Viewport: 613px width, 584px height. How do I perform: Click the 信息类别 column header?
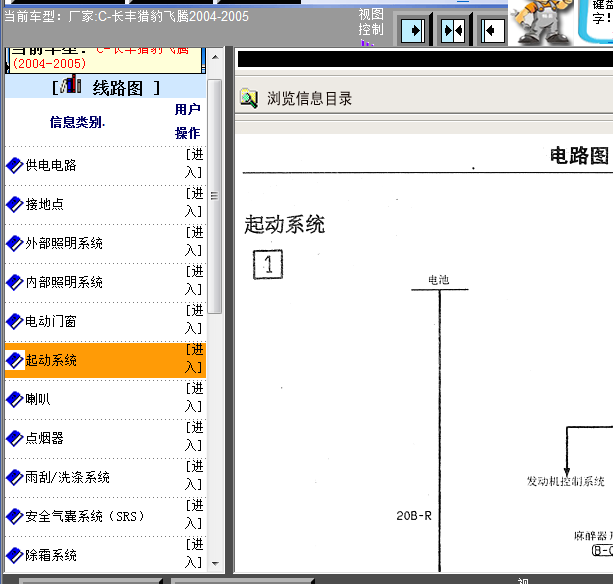[77, 122]
